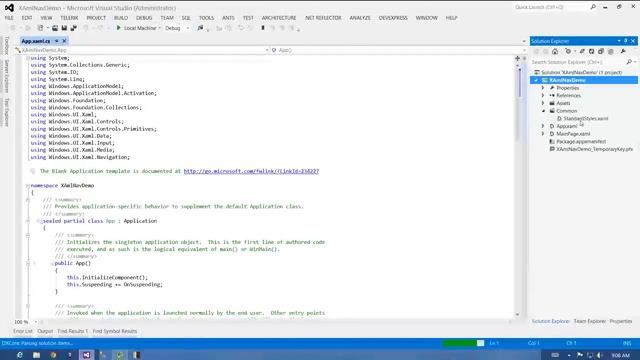This screenshot has width=640, height=360.
Task: Select StandardStyles.xaml in Solution Explorer
Action: coord(585,119)
